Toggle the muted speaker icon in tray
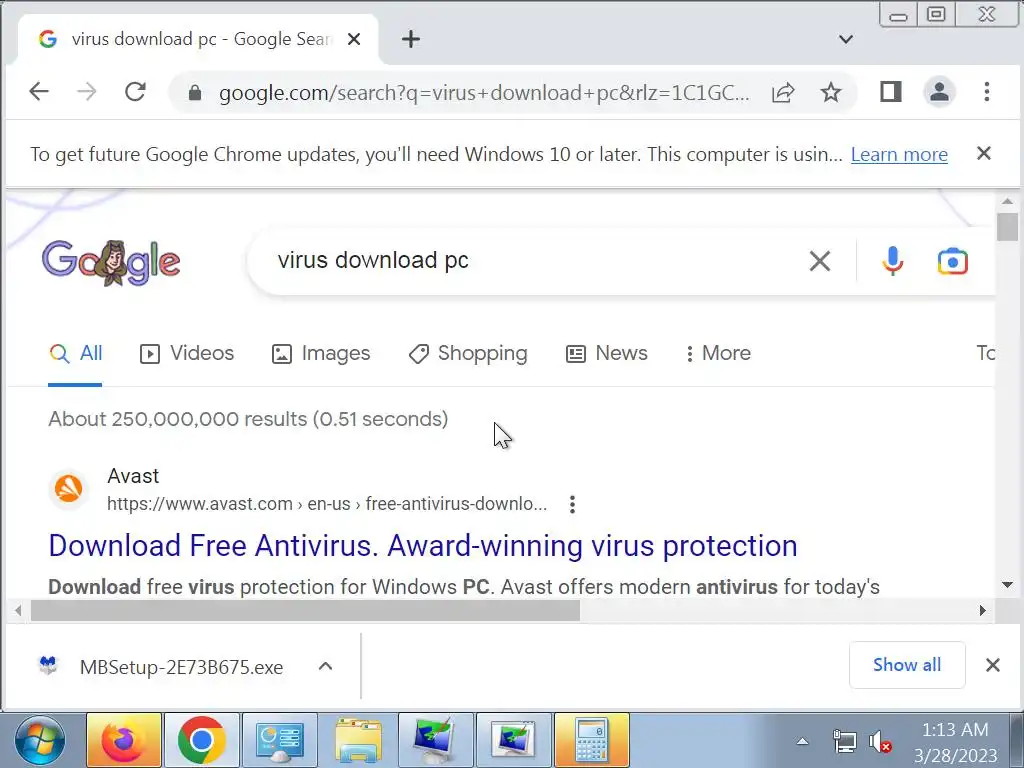 coord(880,742)
